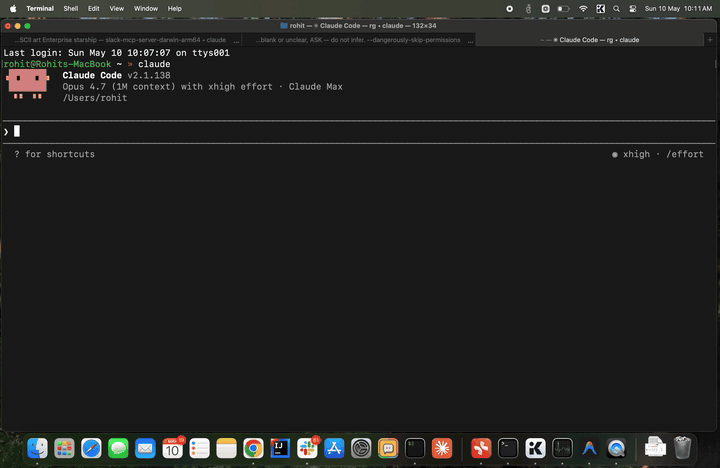Open Reminders from the Dock

click(199, 448)
